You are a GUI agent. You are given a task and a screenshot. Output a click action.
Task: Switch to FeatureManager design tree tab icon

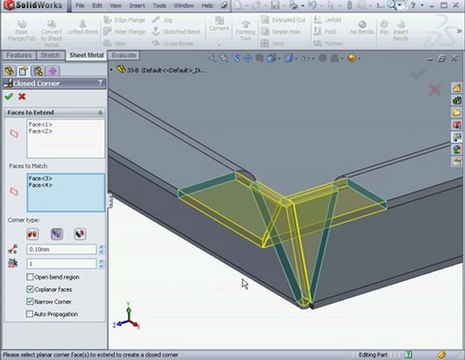click(9, 71)
